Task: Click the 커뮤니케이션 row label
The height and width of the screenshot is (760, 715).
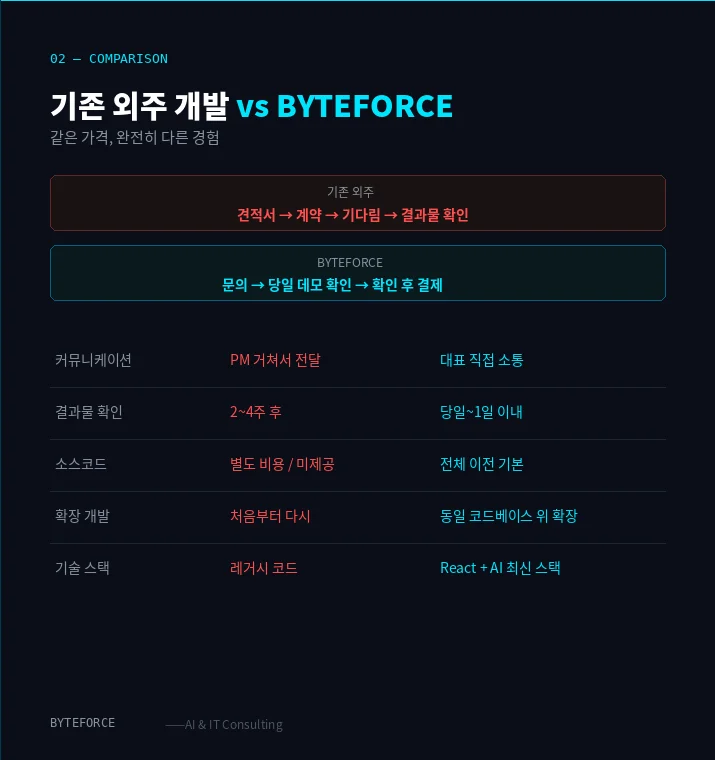Action: tap(93, 360)
